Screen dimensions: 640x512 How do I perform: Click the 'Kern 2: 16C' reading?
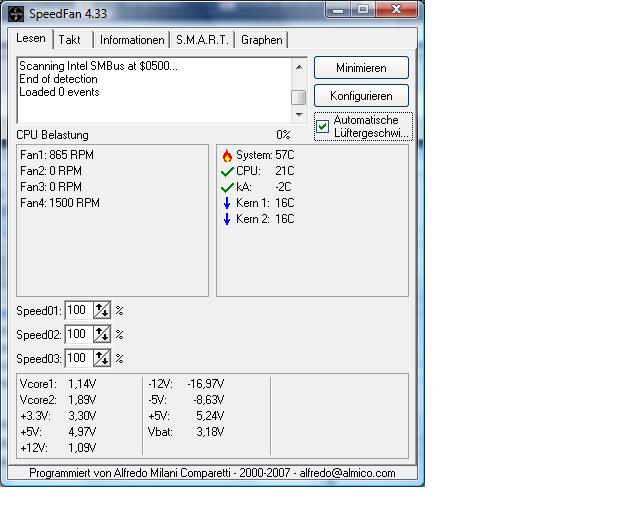click(265, 219)
